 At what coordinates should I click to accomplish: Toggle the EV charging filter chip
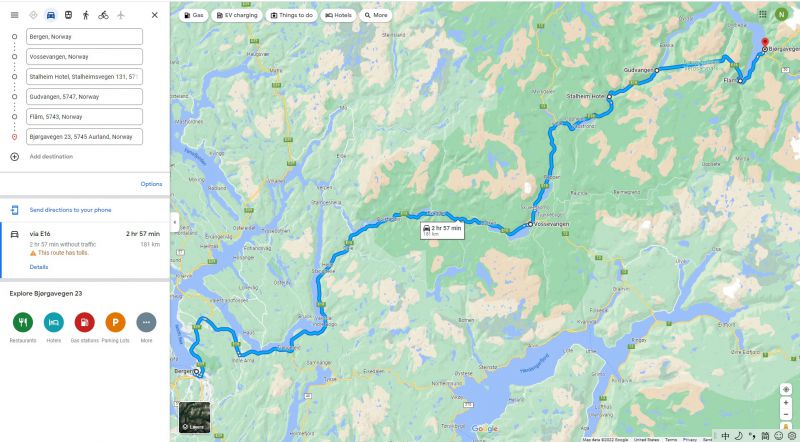237,15
